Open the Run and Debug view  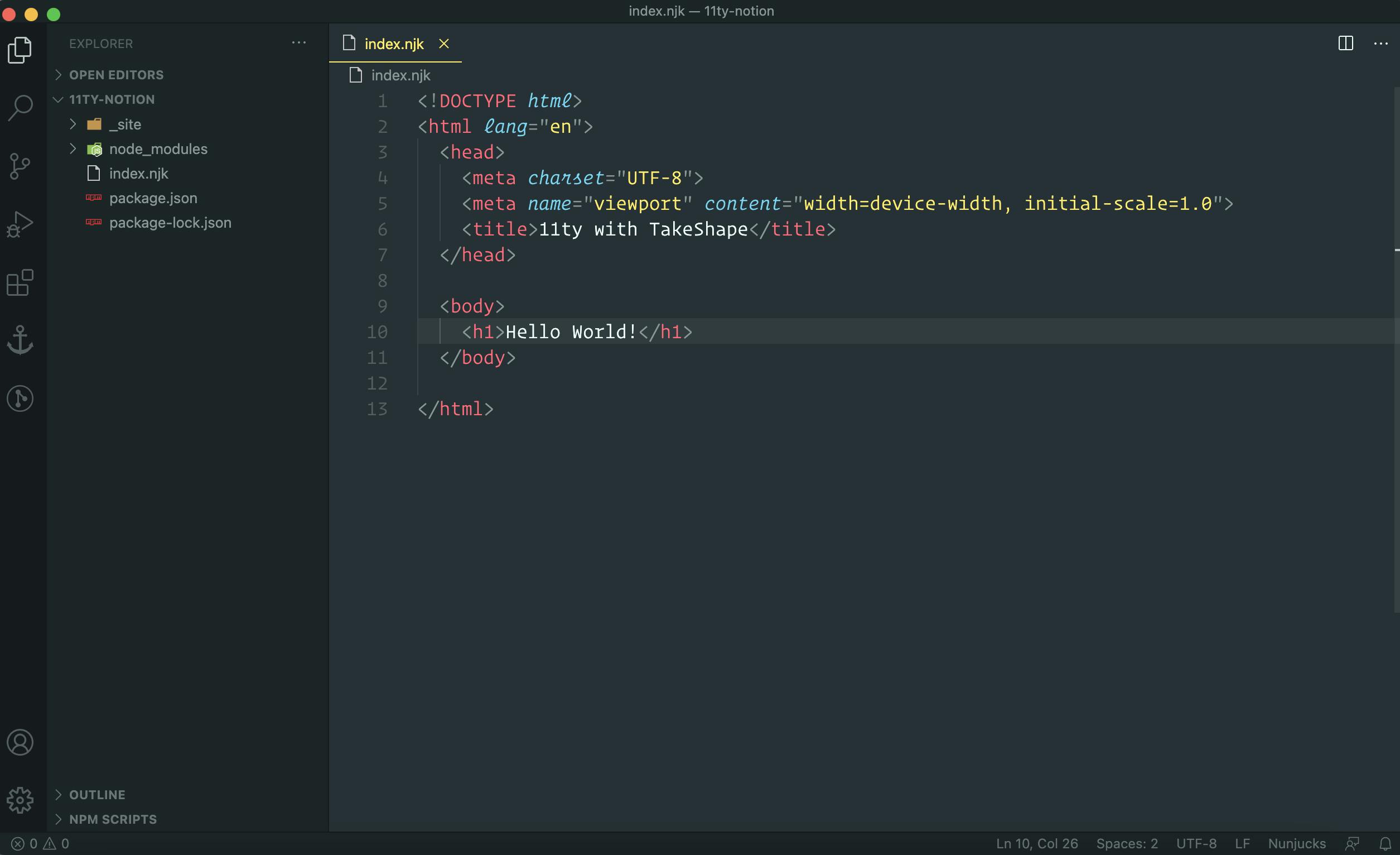(x=21, y=224)
